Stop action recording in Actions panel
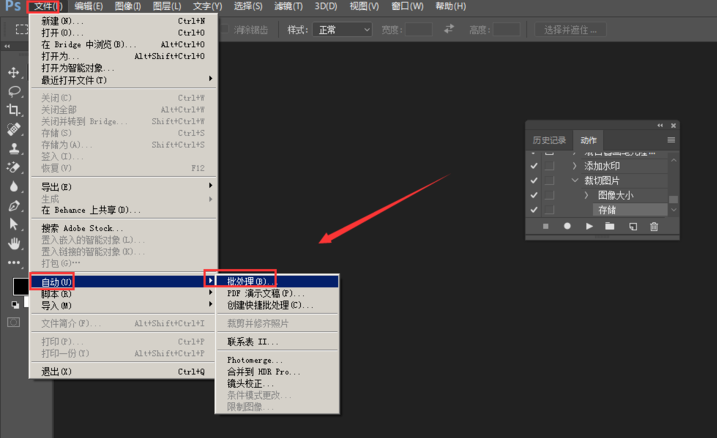Viewport: 717px width, 438px height. (546, 226)
